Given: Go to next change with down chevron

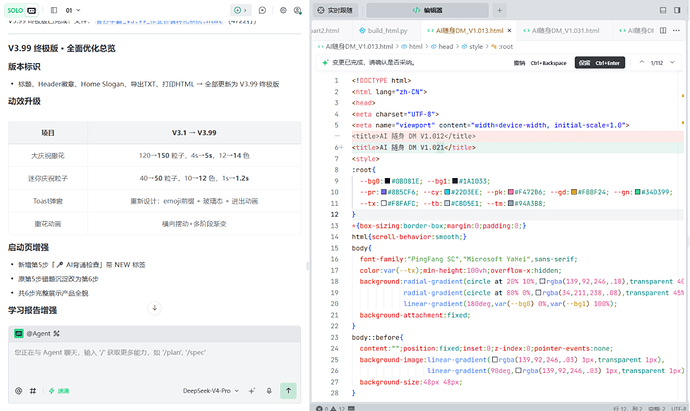Looking at the screenshot, I should [x=672, y=62].
